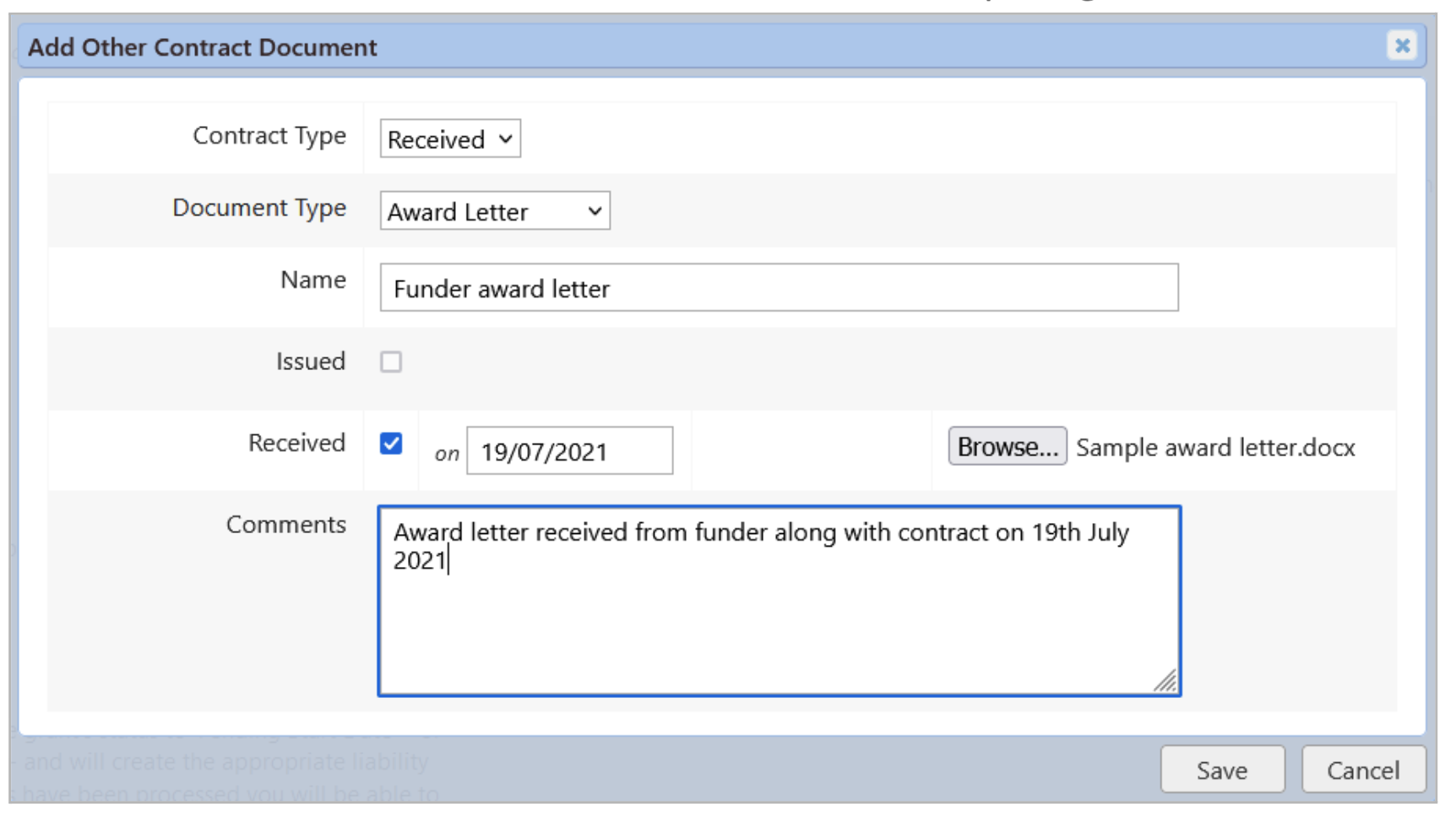
Task: Click the Received row label
Action: tap(296, 443)
